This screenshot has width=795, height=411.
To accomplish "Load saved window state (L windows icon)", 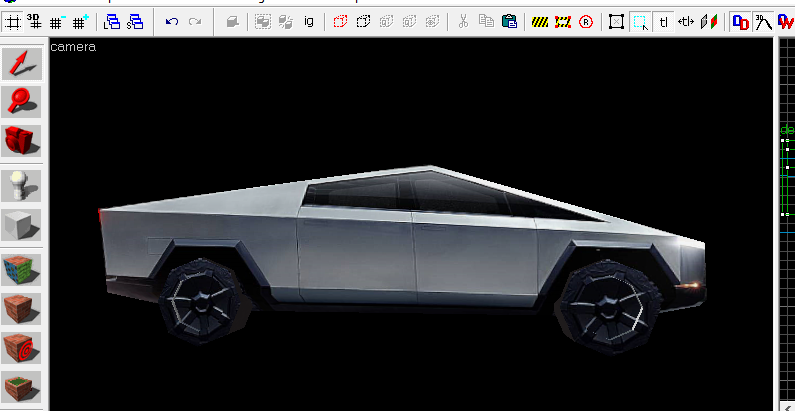I will pos(112,22).
